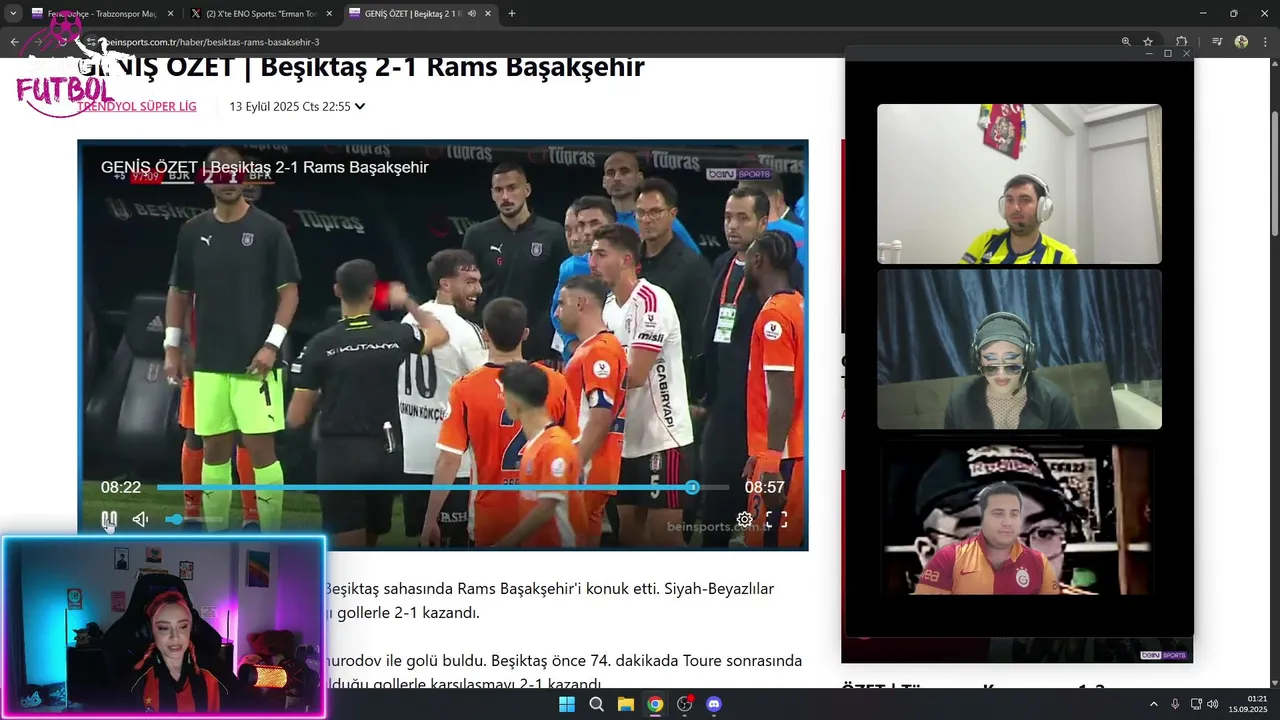The image size is (1280, 720).
Task: Mute audio indicator on GENİŞ ÖZET tab
Action: [471, 14]
